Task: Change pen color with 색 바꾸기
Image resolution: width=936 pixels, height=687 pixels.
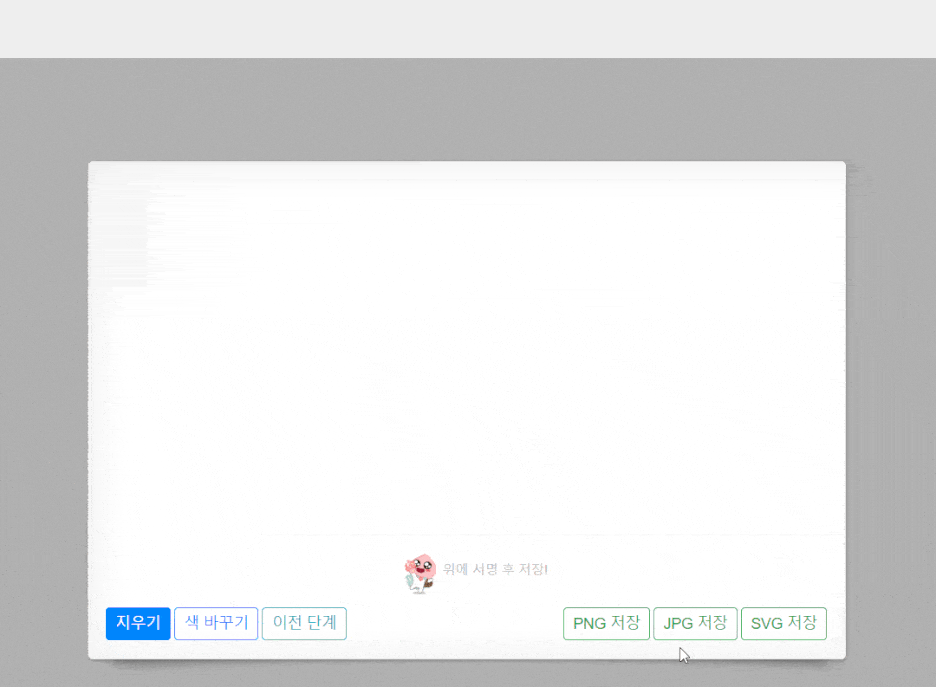Action: [x=216, y=623]
